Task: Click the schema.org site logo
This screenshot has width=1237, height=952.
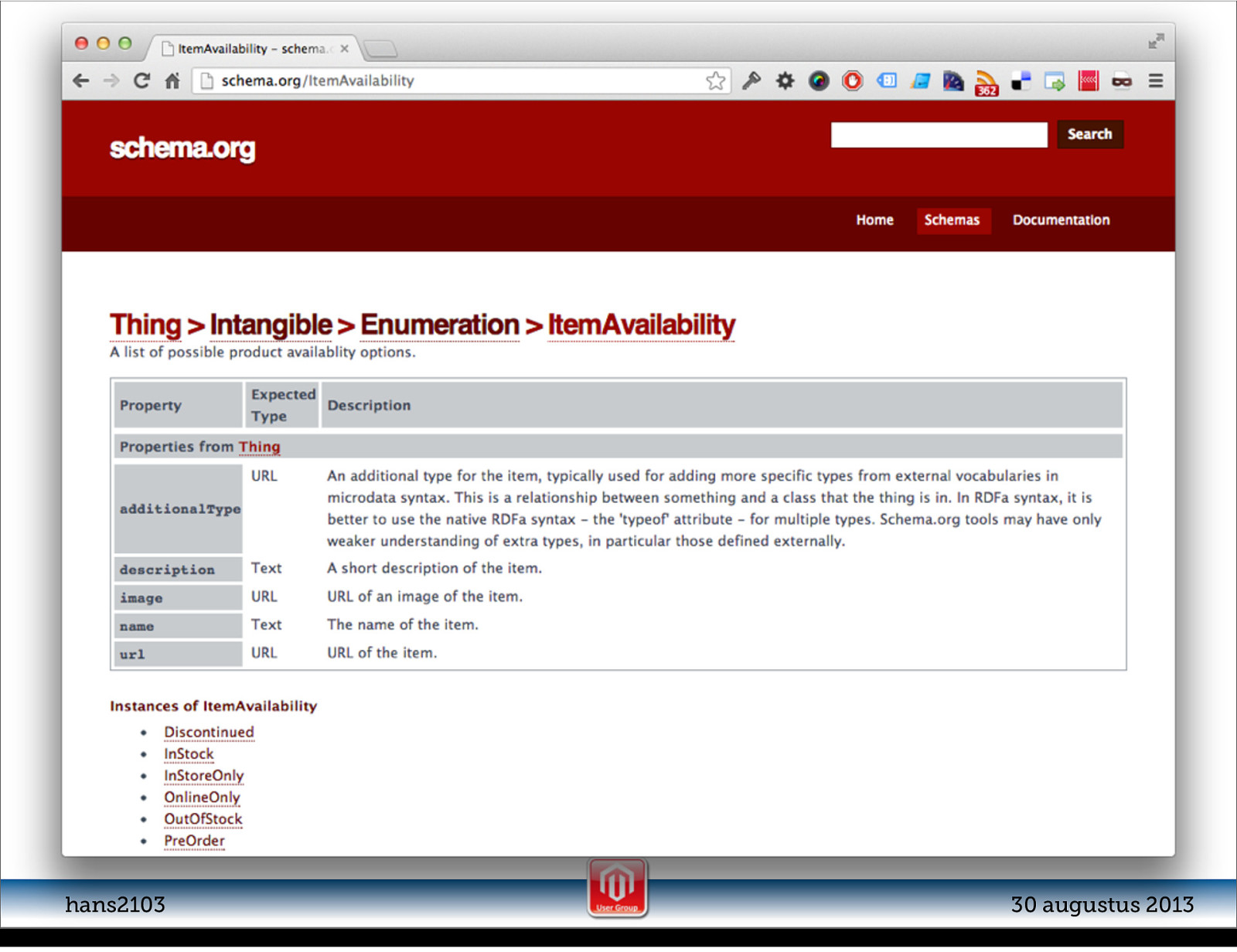Action: click(x=182, y=148)
